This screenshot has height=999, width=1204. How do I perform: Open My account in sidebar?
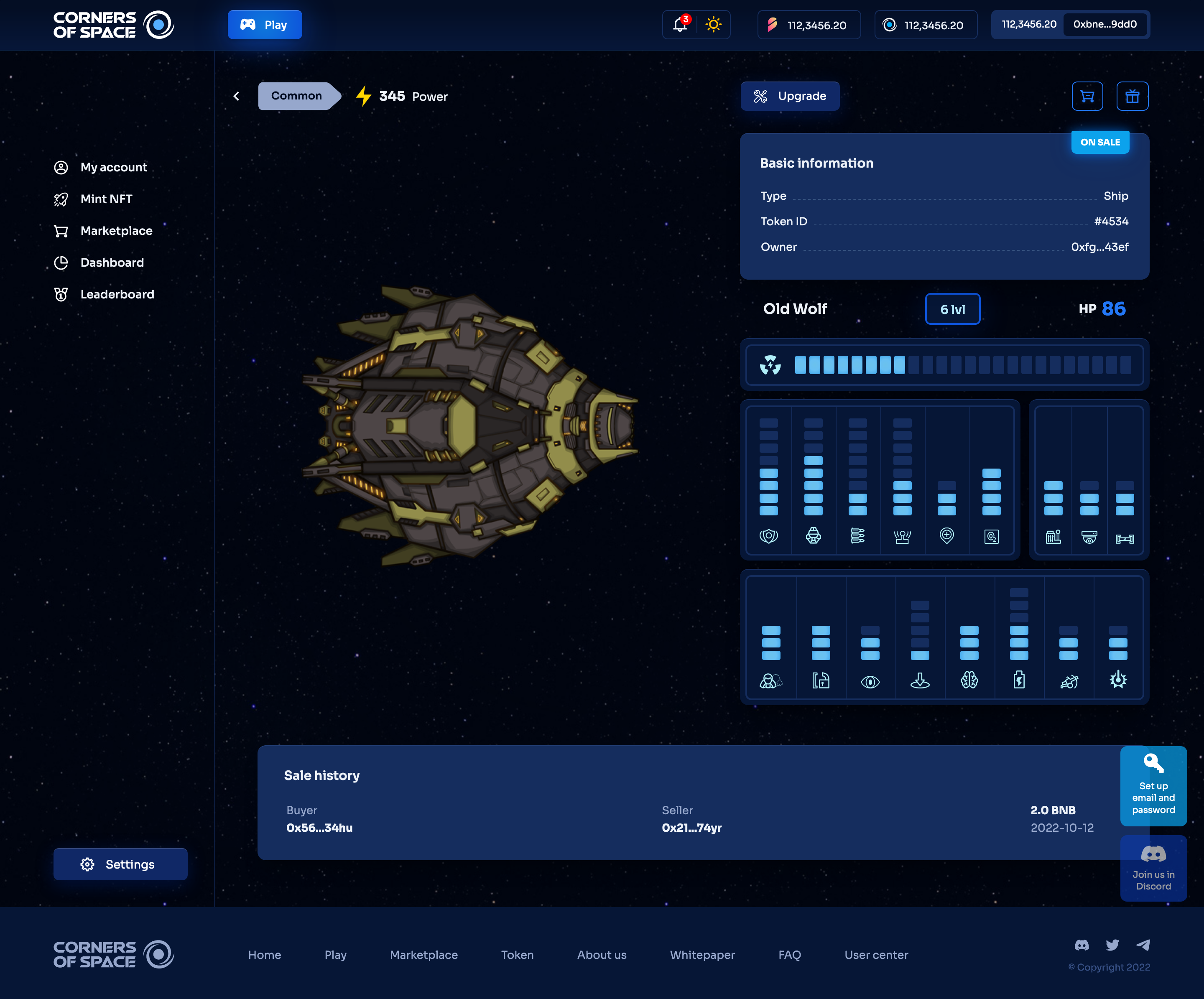[x=101, y=167]
